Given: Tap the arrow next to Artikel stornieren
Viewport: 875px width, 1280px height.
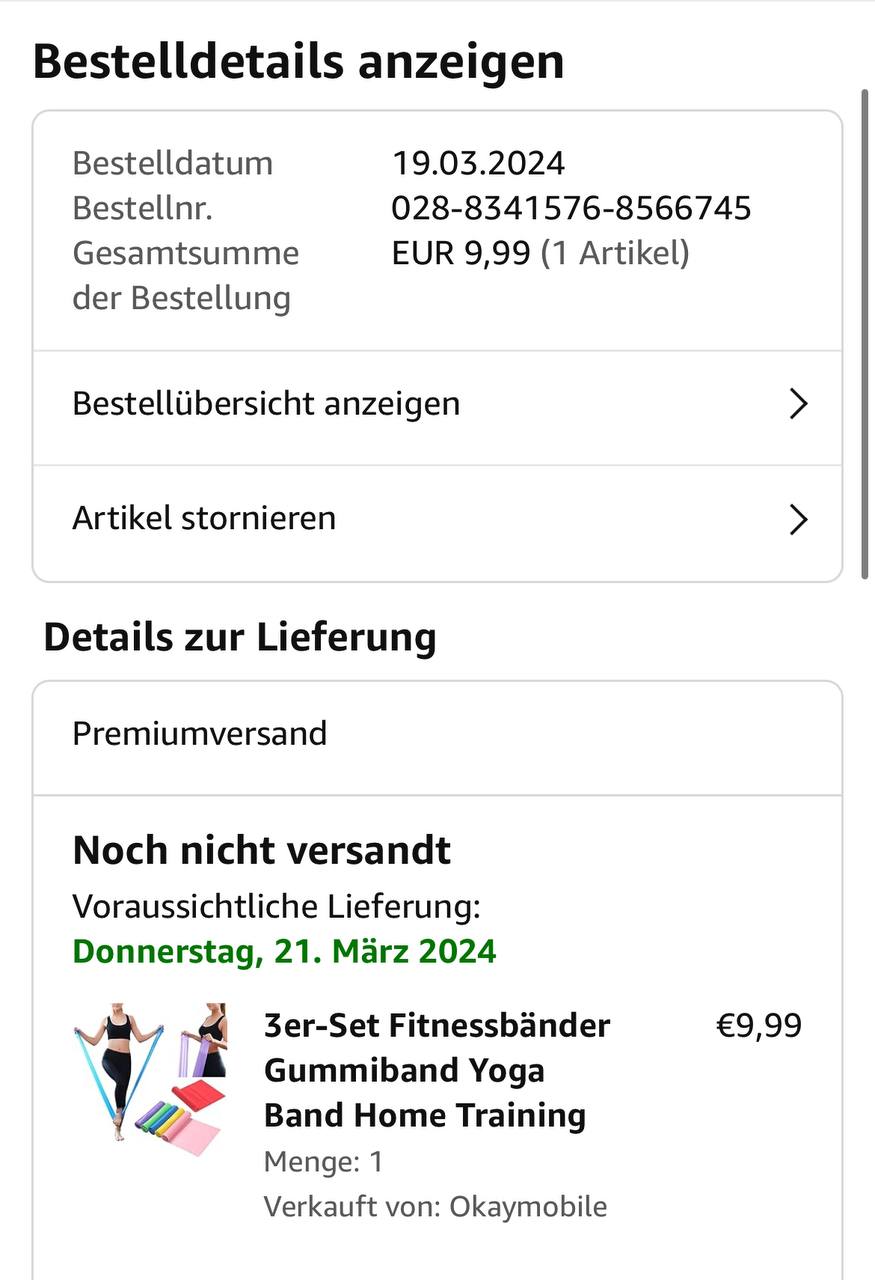Looking at the screenshot, I should click(798, 520).
